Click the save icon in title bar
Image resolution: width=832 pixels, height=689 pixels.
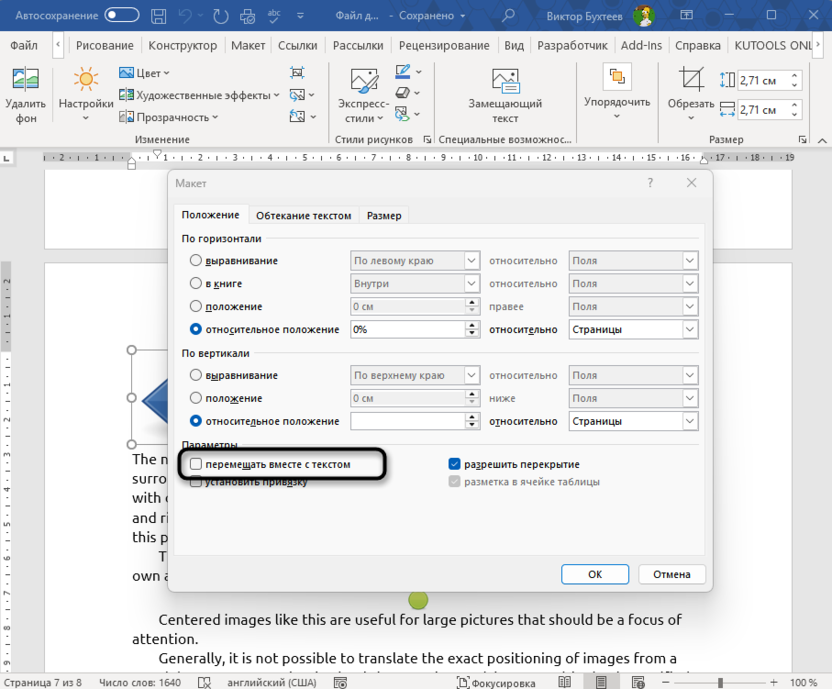(160, 16)
